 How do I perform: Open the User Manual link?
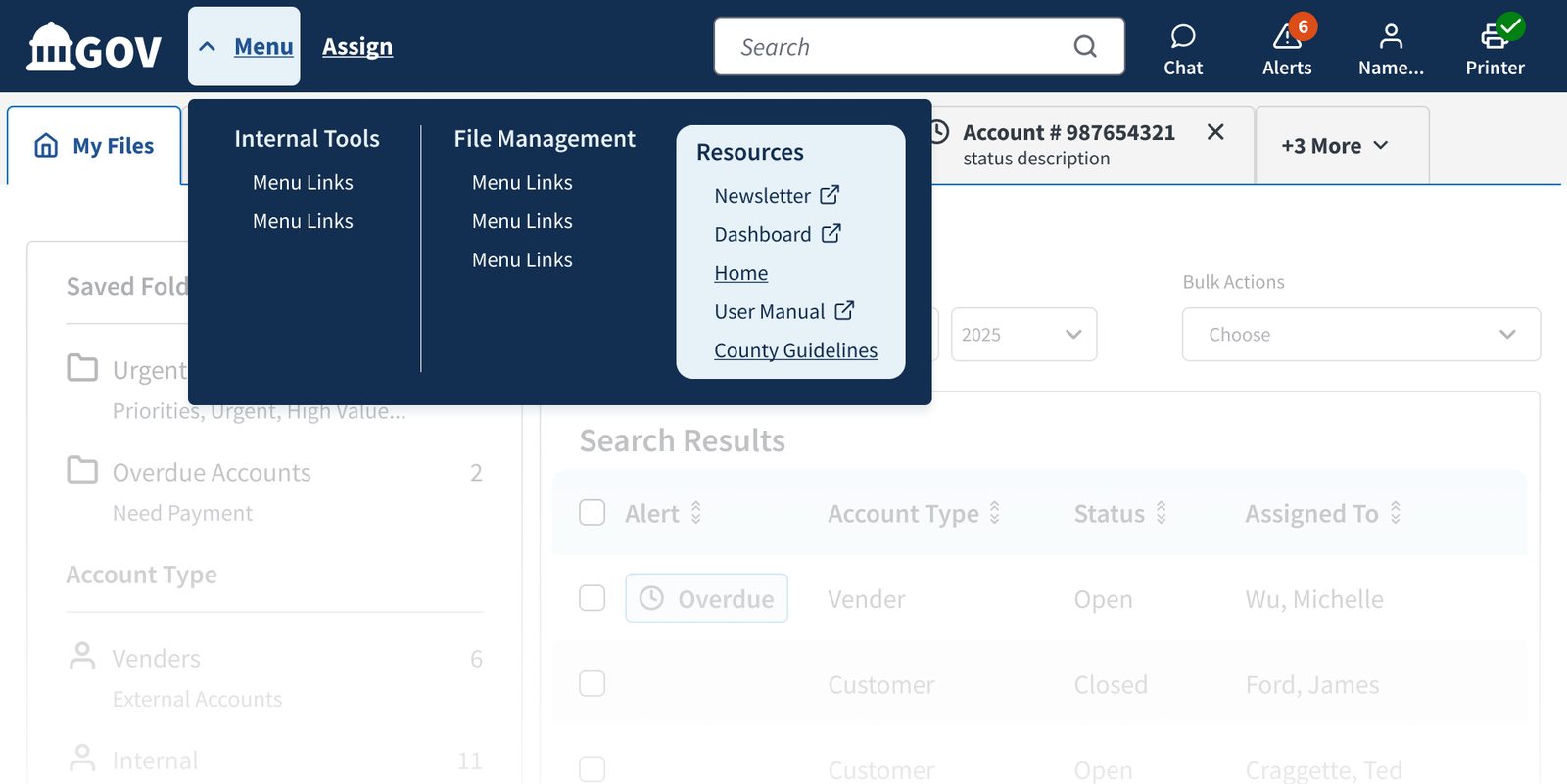(x=770, y=312)
